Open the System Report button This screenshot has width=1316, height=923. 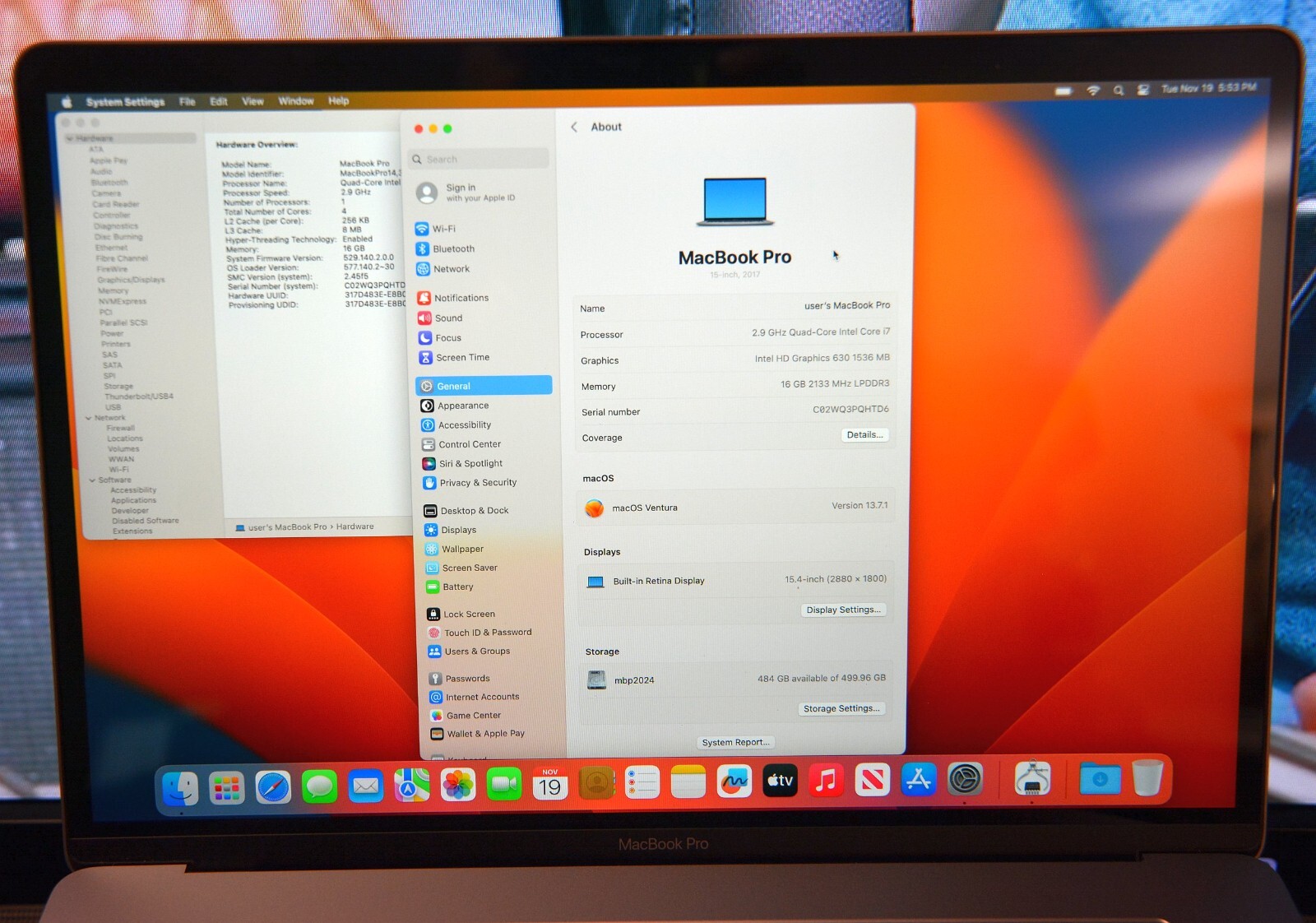(736, 742)
